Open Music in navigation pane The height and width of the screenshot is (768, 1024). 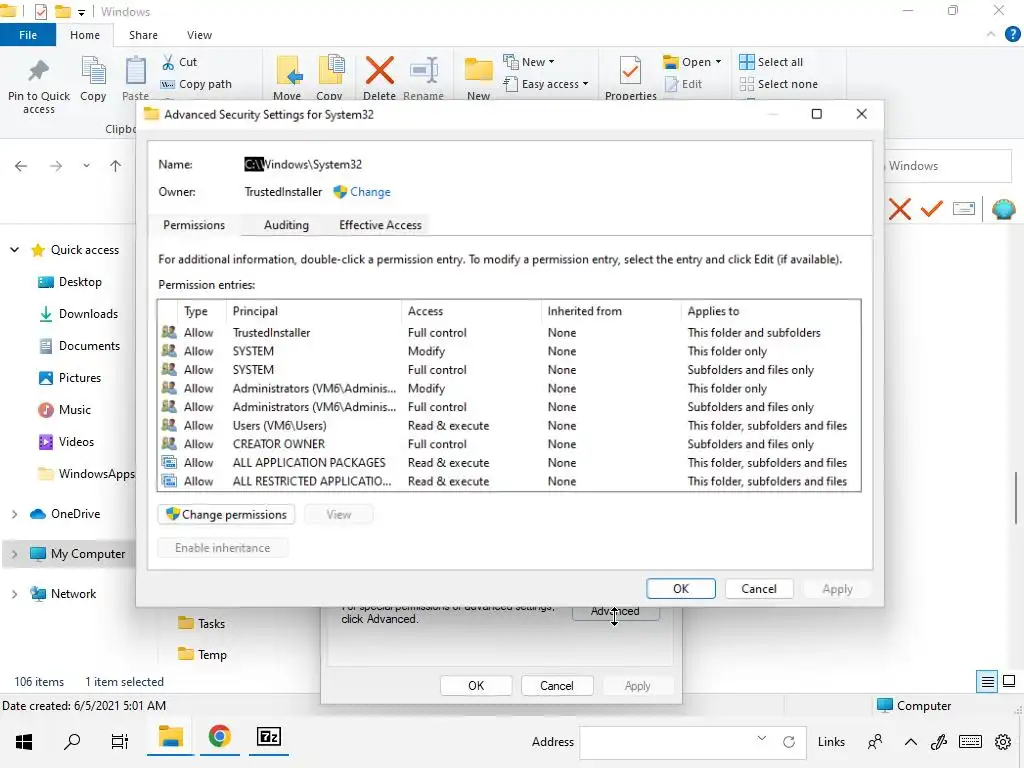pos(65,410)
